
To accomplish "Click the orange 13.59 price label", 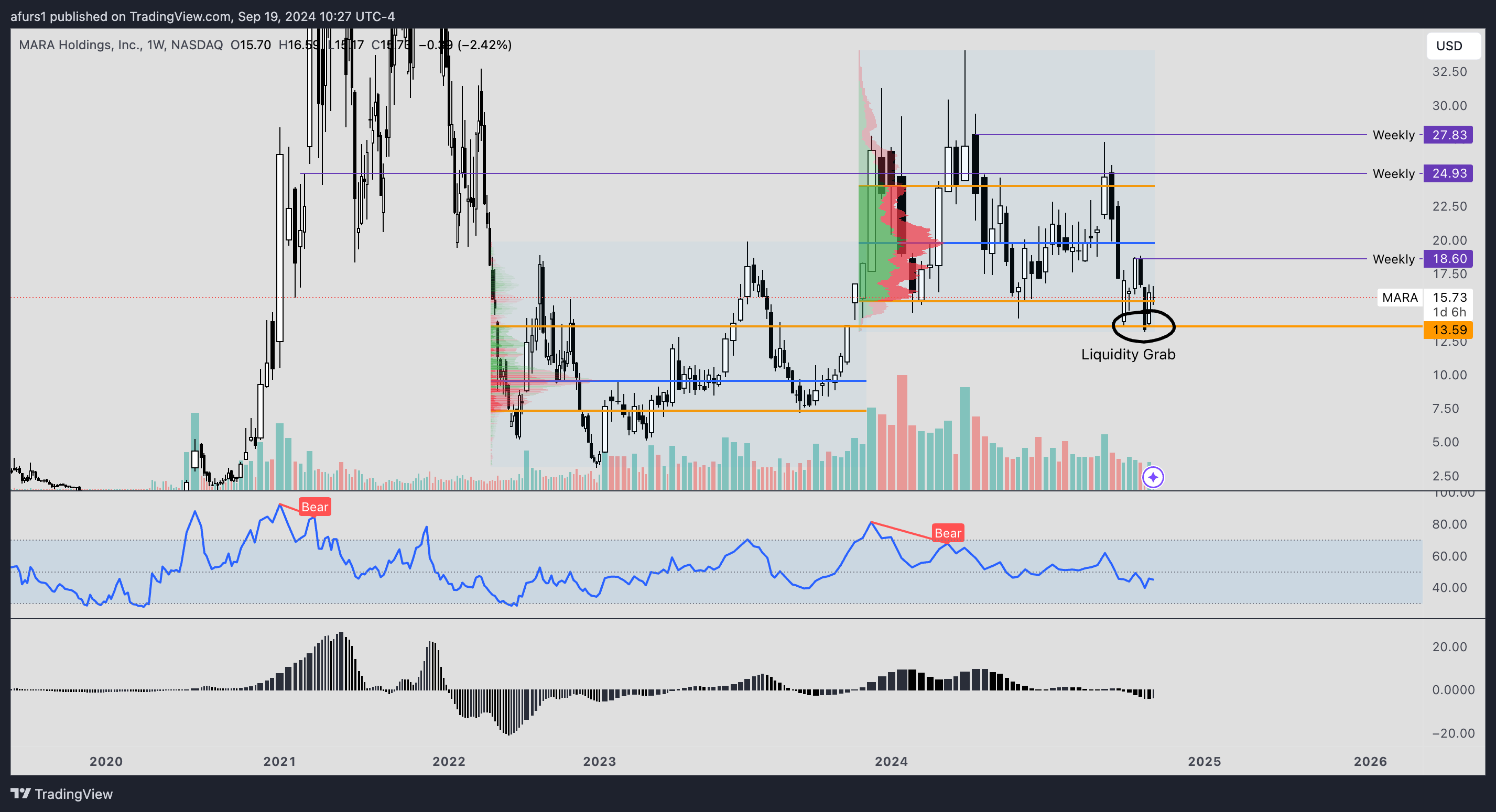I will coord(1448,330).
